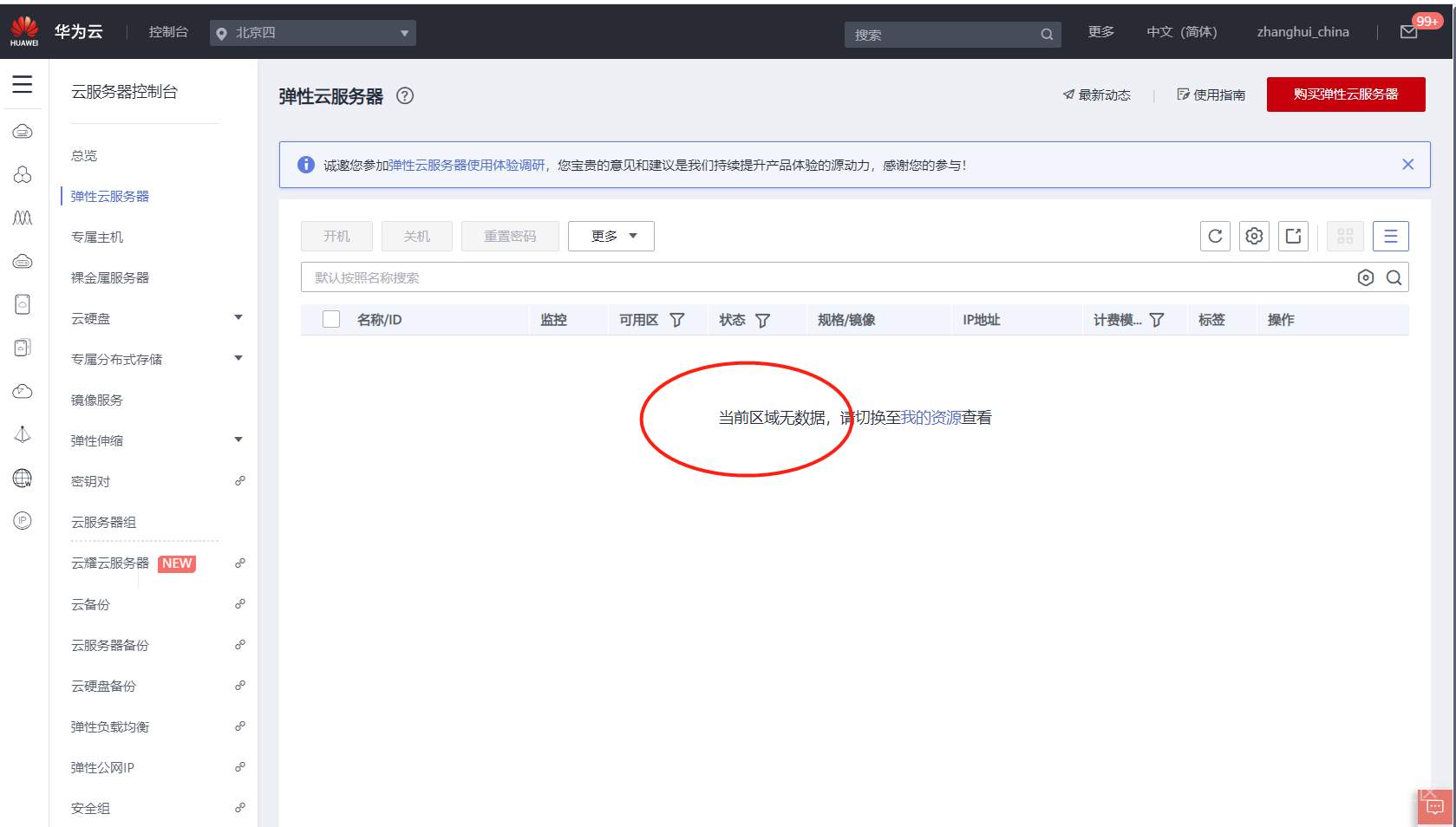Open the mail inbox with 99+ badge
Viewport: 1456px width, 827px height.
(1409, 32)
